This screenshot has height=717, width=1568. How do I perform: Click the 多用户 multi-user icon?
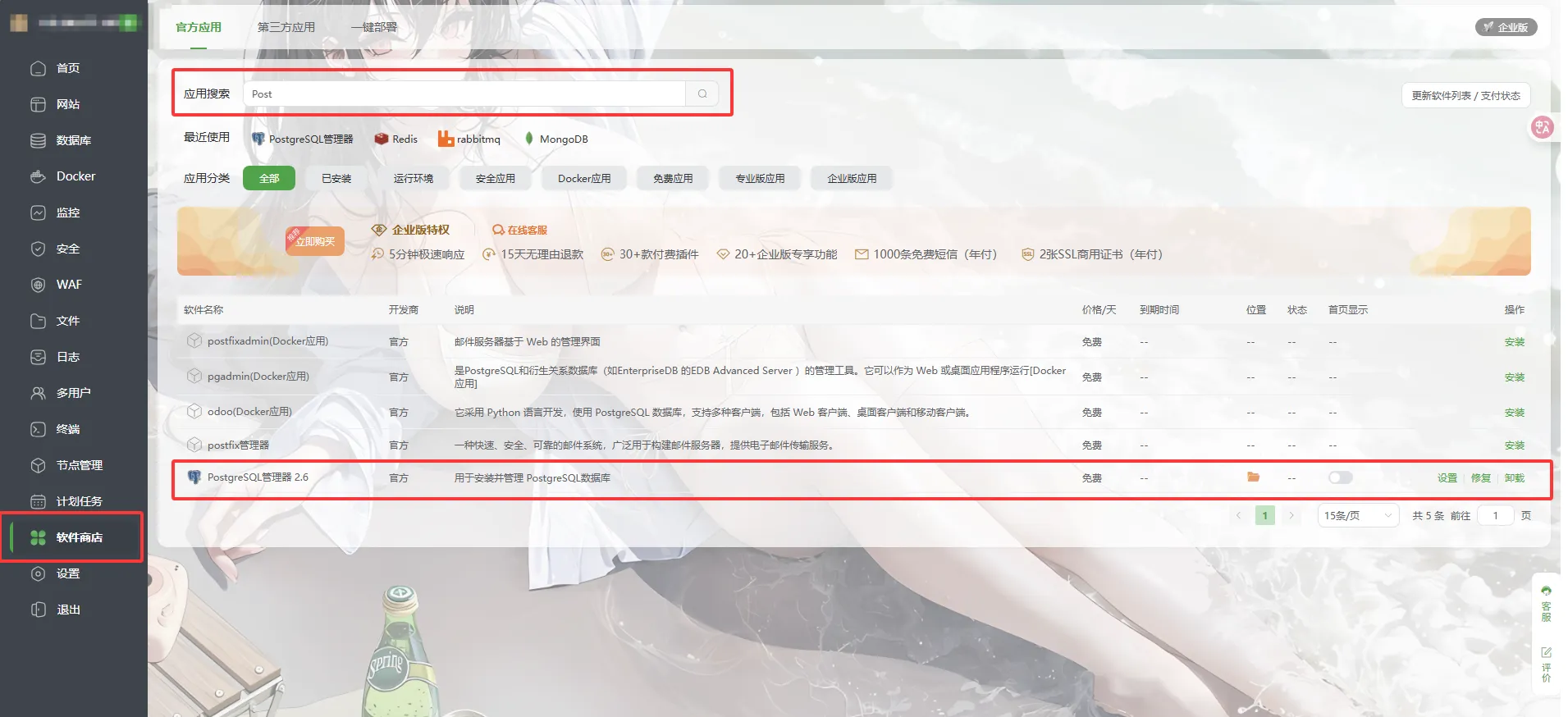(x=38, y=393)
